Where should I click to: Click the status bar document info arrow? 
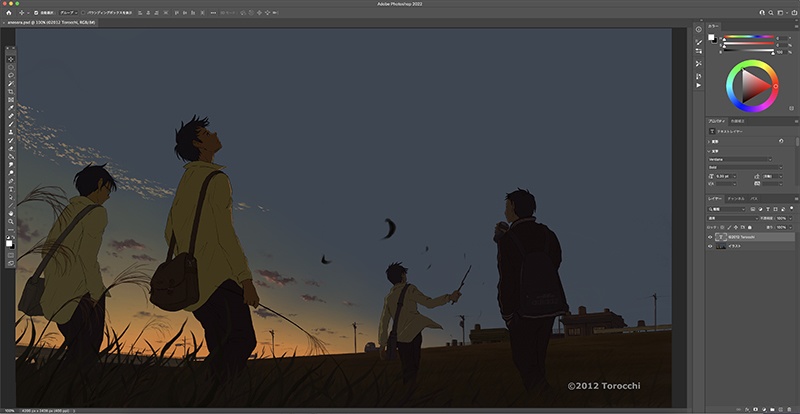74,410
